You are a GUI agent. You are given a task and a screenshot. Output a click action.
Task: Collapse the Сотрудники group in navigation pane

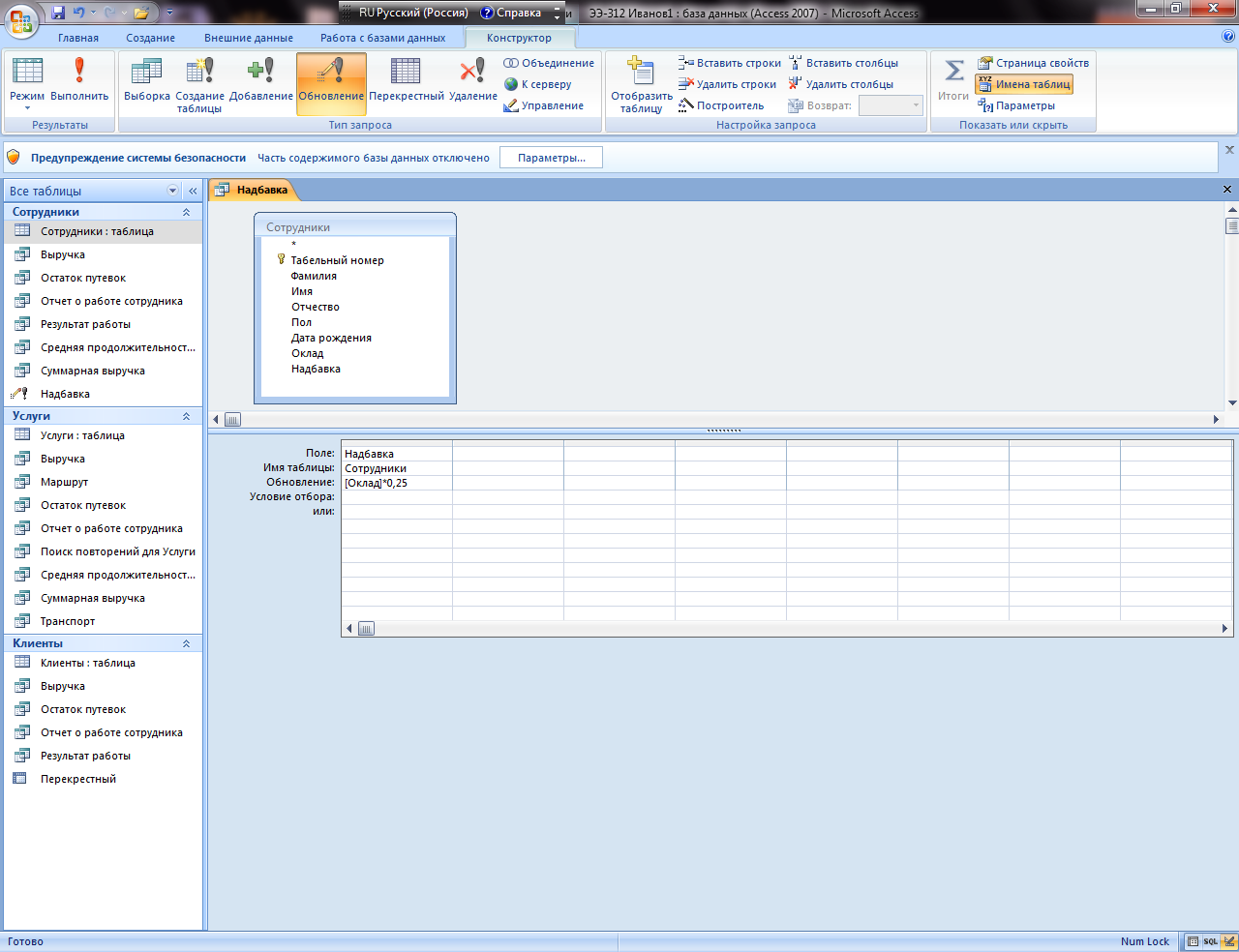tap(186, 212)
